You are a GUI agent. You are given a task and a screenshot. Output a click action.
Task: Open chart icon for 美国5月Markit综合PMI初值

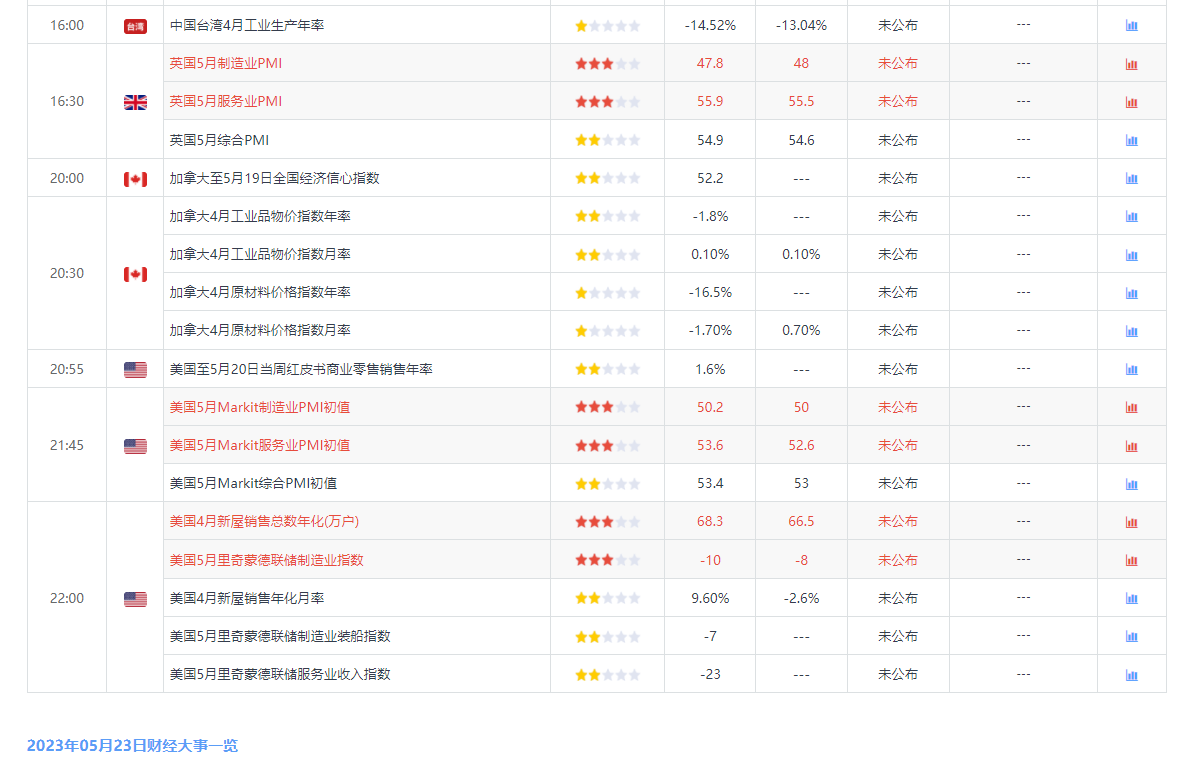[x=1131, y=484]
